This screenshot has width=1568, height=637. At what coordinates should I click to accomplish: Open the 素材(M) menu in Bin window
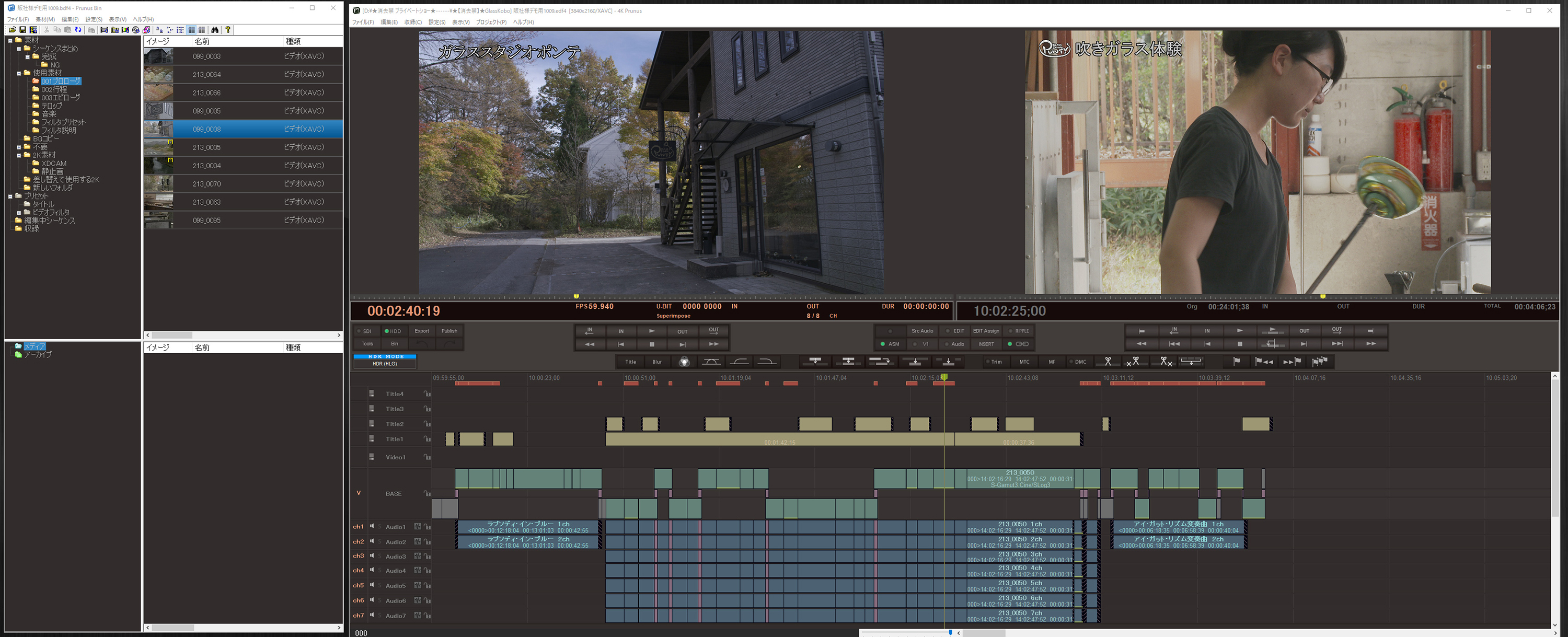point(45,19)
